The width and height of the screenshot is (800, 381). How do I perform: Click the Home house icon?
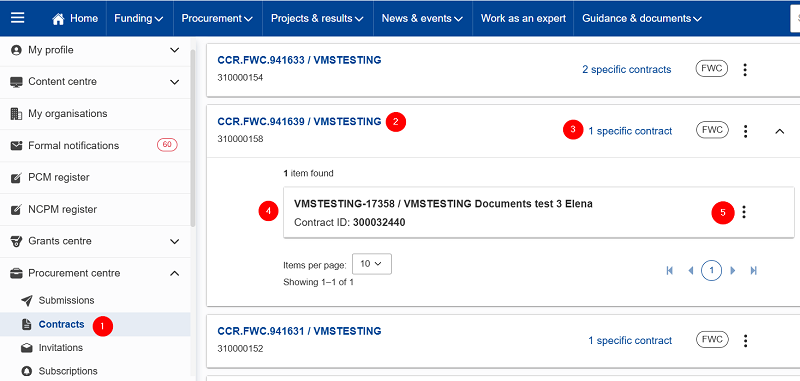(x=58, y=19)
